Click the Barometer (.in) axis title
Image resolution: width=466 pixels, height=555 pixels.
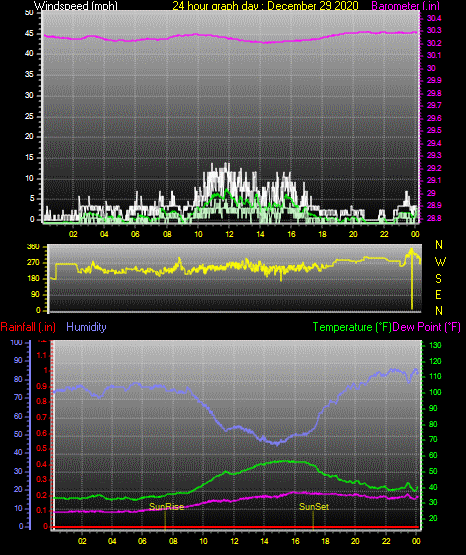point(405,6)
